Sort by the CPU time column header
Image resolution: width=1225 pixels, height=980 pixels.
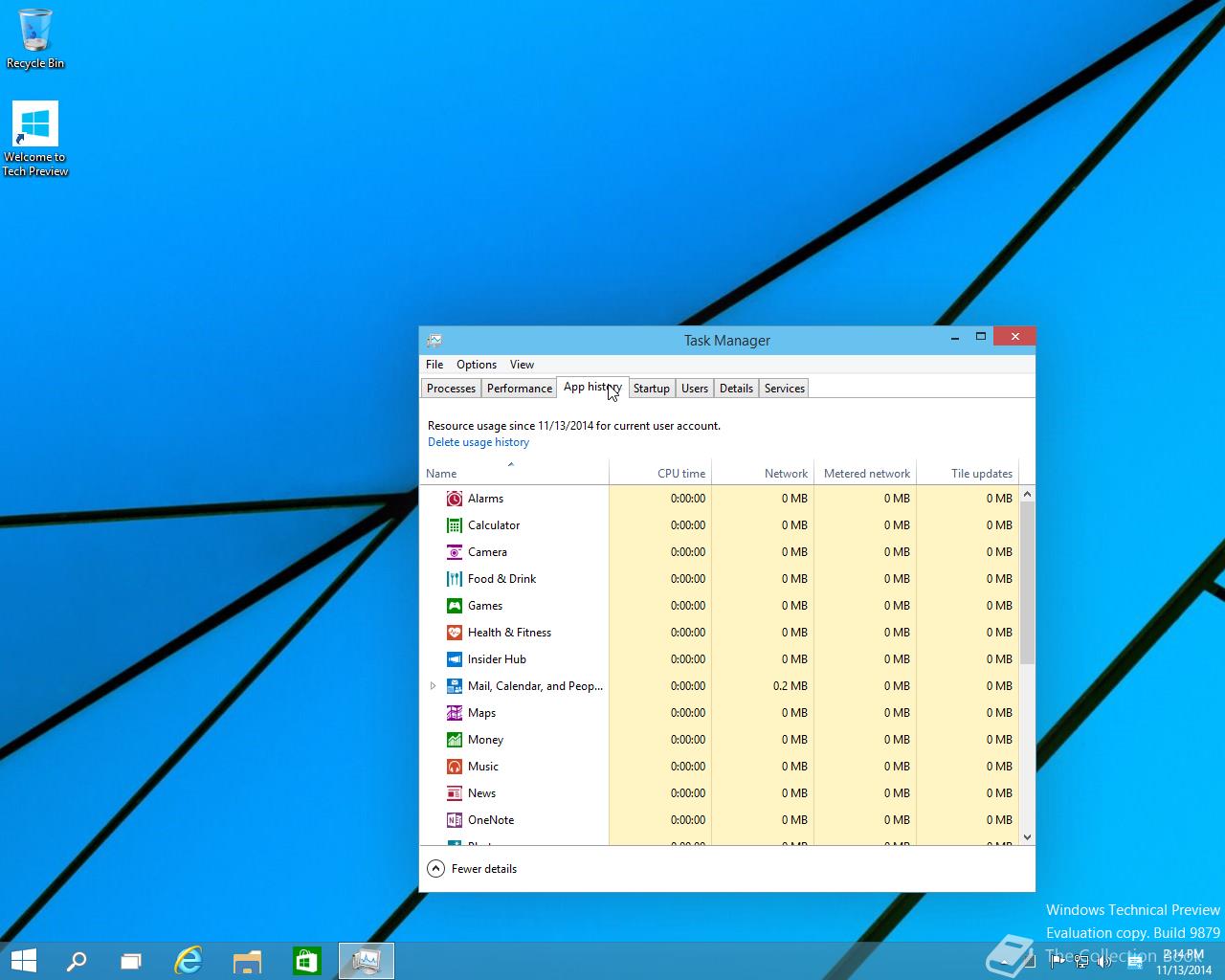(660, 472)
